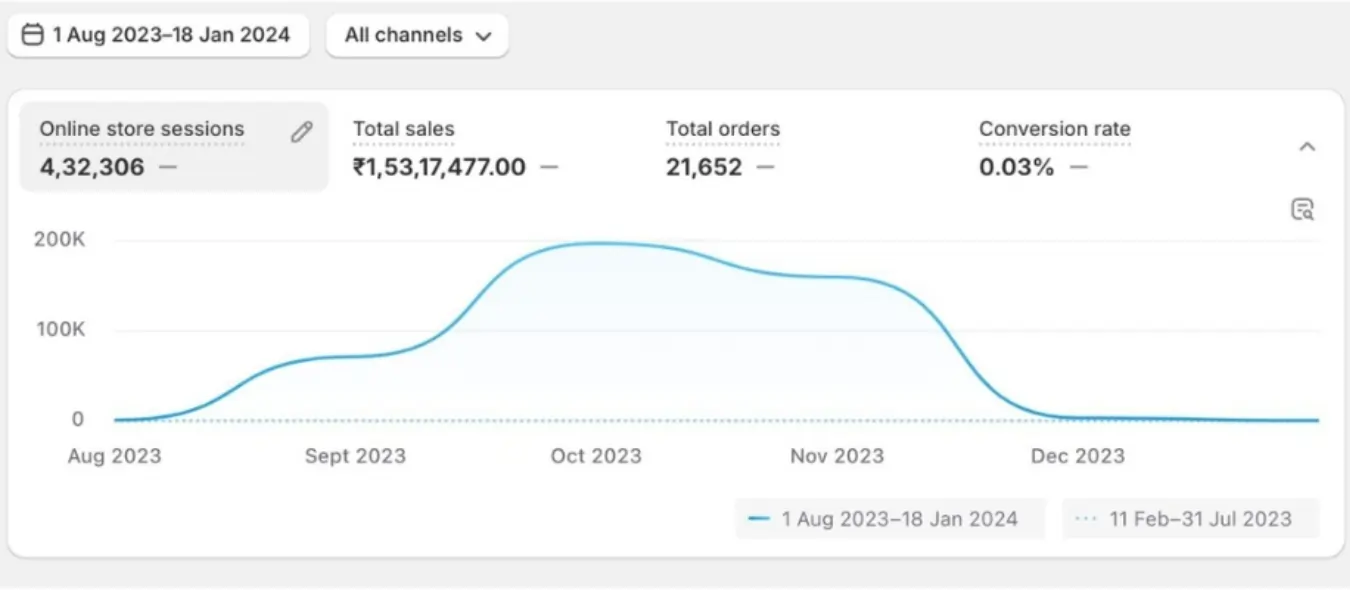Select the Total orders metric
This screenshot has height=600, width=1350.
[723, 129]
